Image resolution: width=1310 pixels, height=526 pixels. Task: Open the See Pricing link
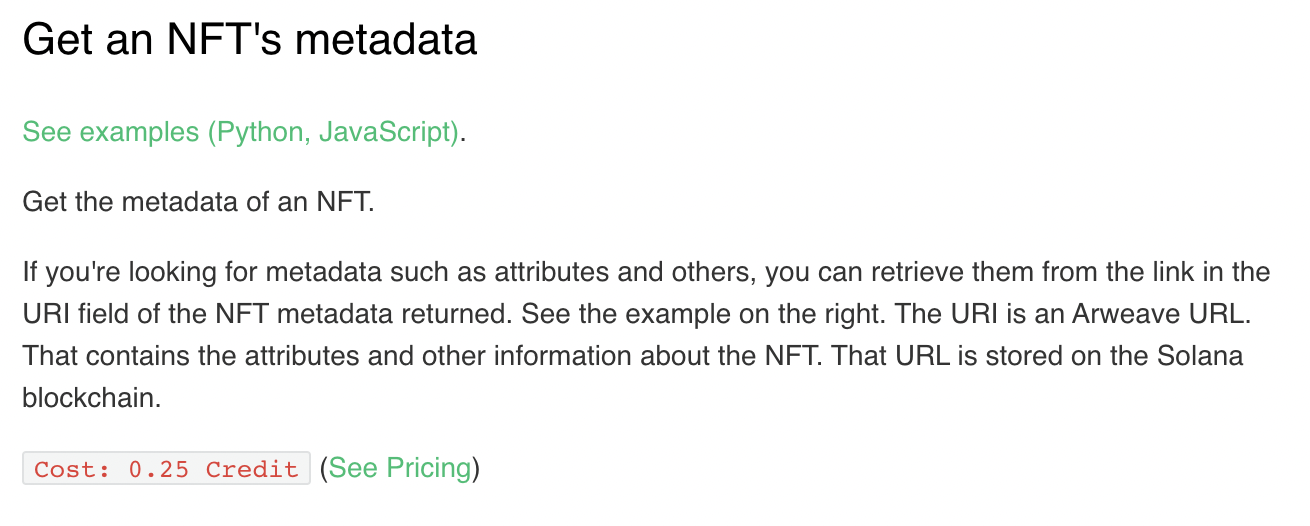point(400,468)
